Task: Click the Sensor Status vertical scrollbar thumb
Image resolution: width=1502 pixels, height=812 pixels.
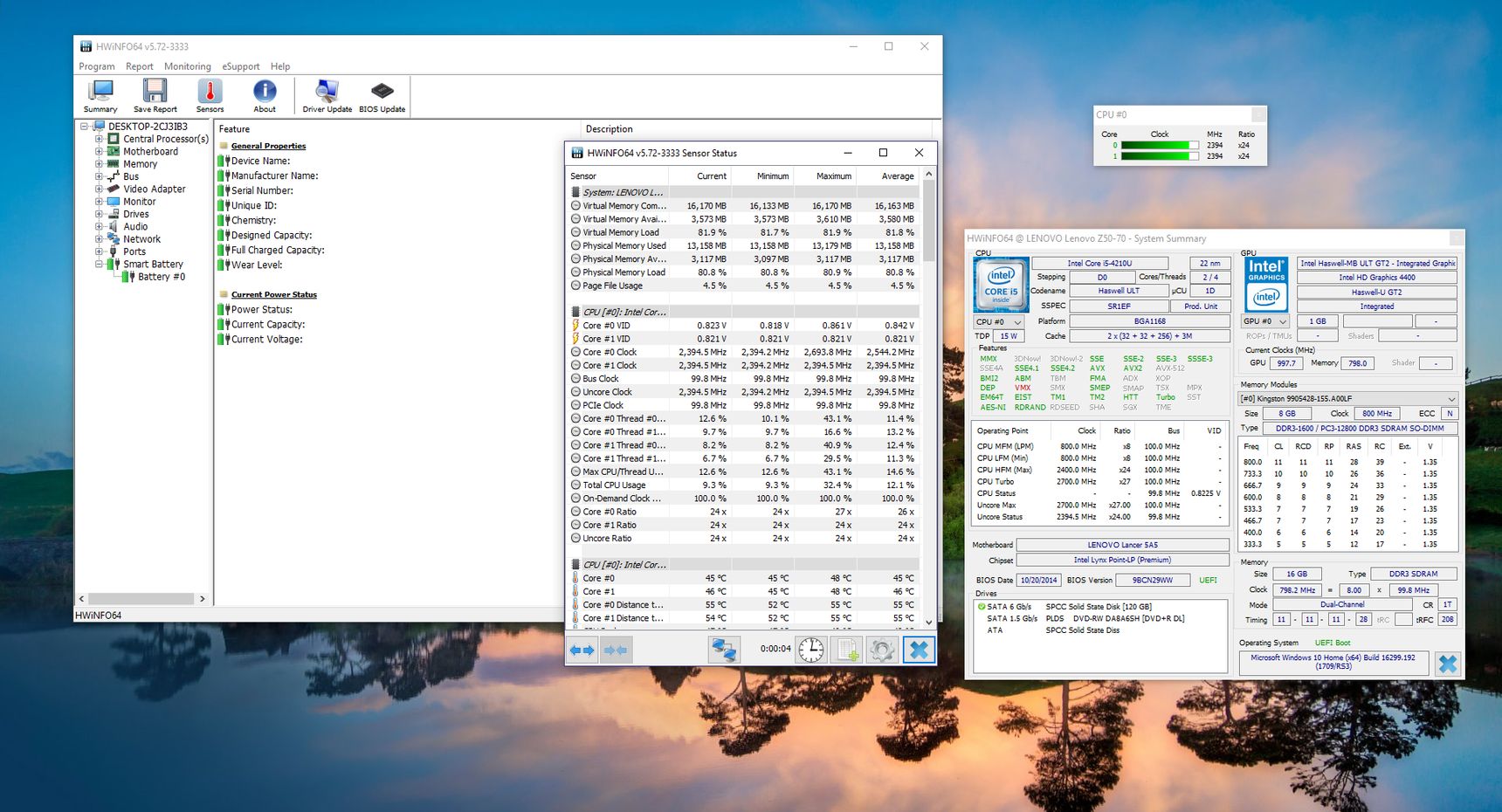Action: (x=928, y=220)
